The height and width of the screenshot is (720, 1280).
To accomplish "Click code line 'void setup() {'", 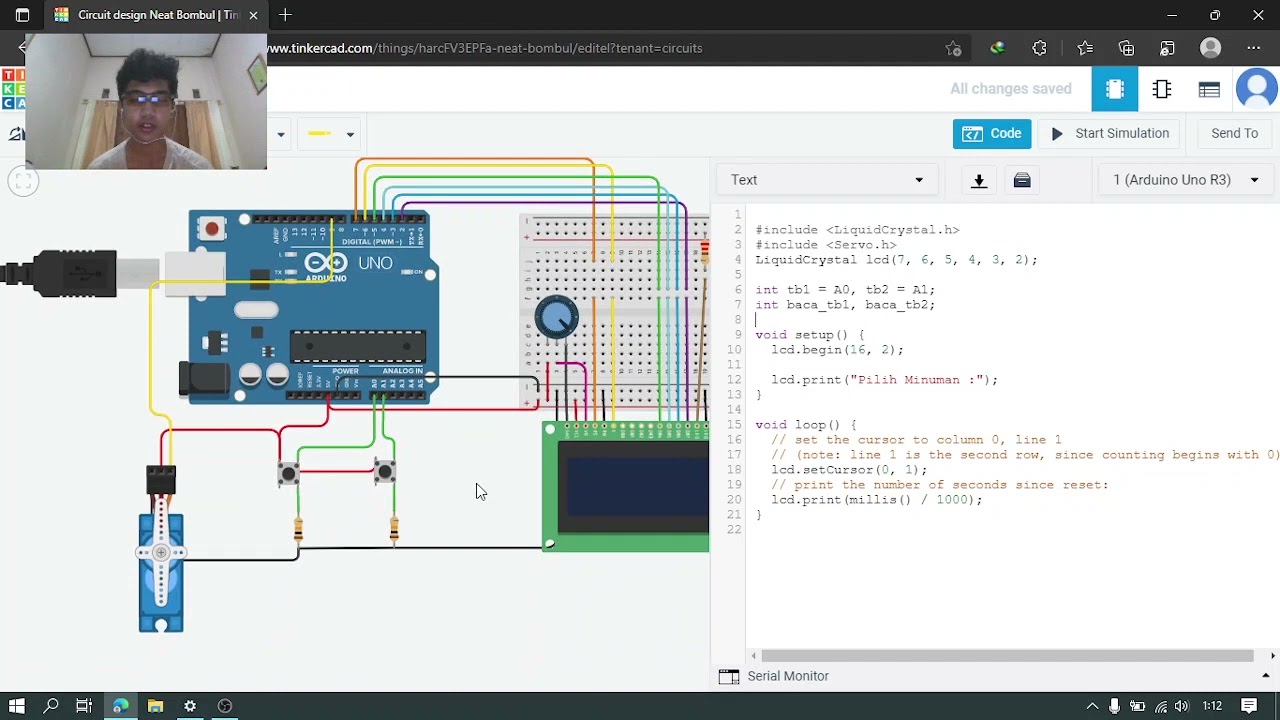I will (x=809, y=335).
